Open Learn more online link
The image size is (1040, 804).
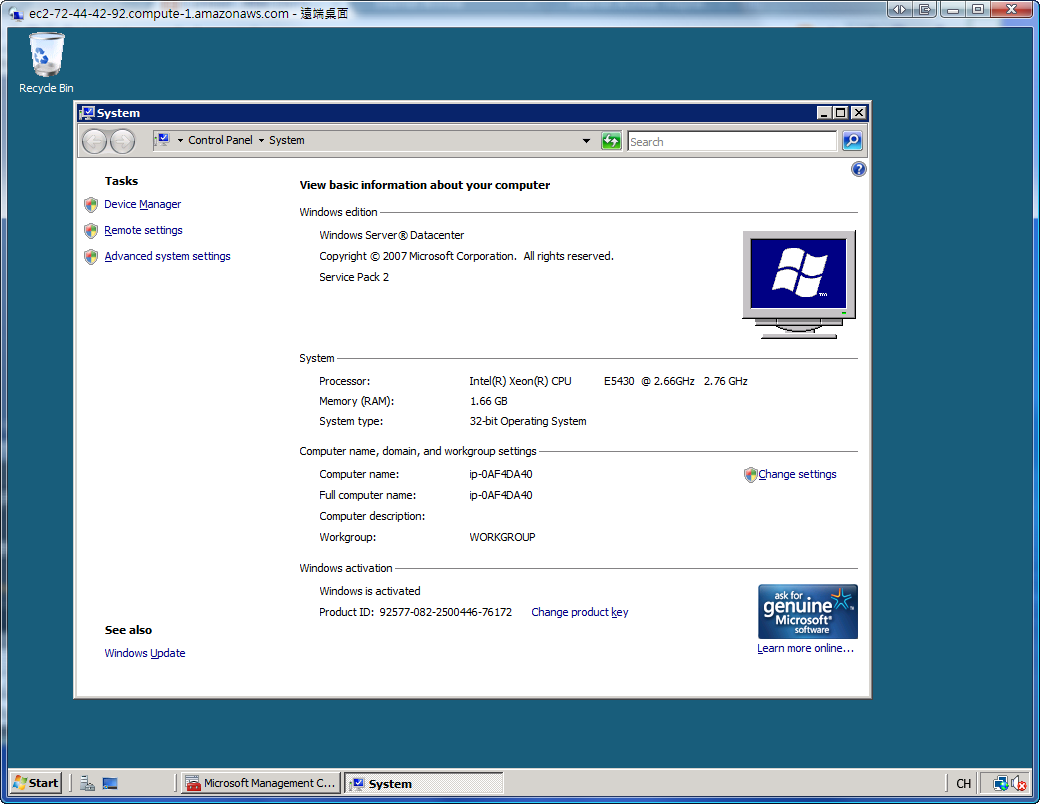pyautogui.click(x=805, y=648)
